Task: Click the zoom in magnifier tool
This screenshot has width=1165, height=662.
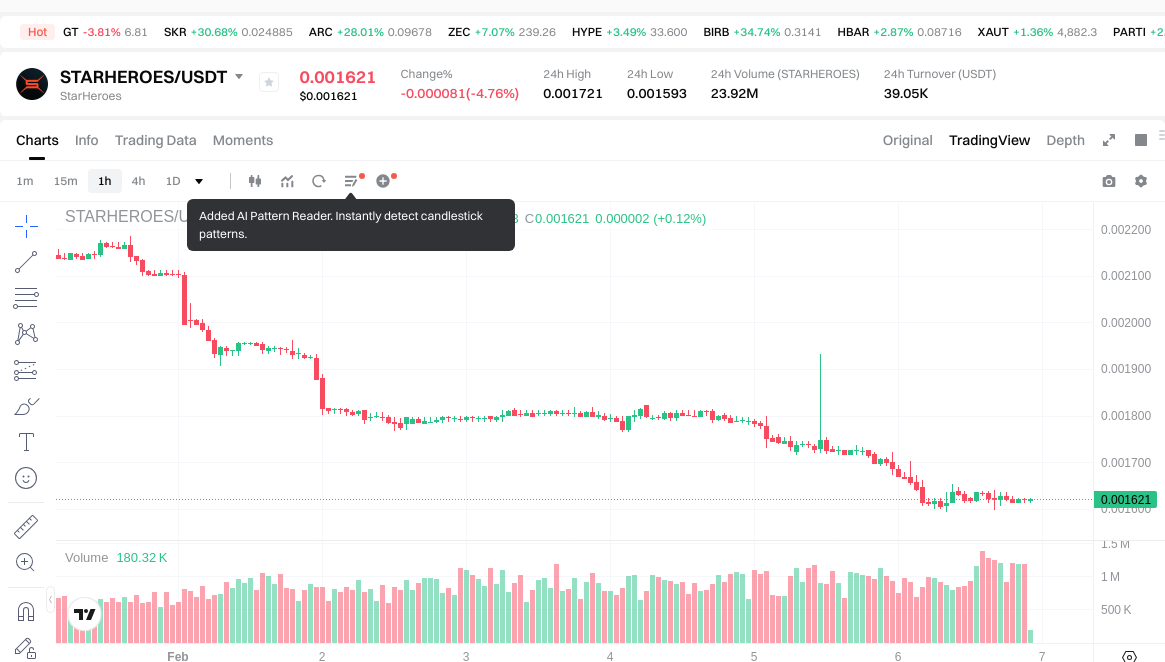Action: [x=26, y=562]
